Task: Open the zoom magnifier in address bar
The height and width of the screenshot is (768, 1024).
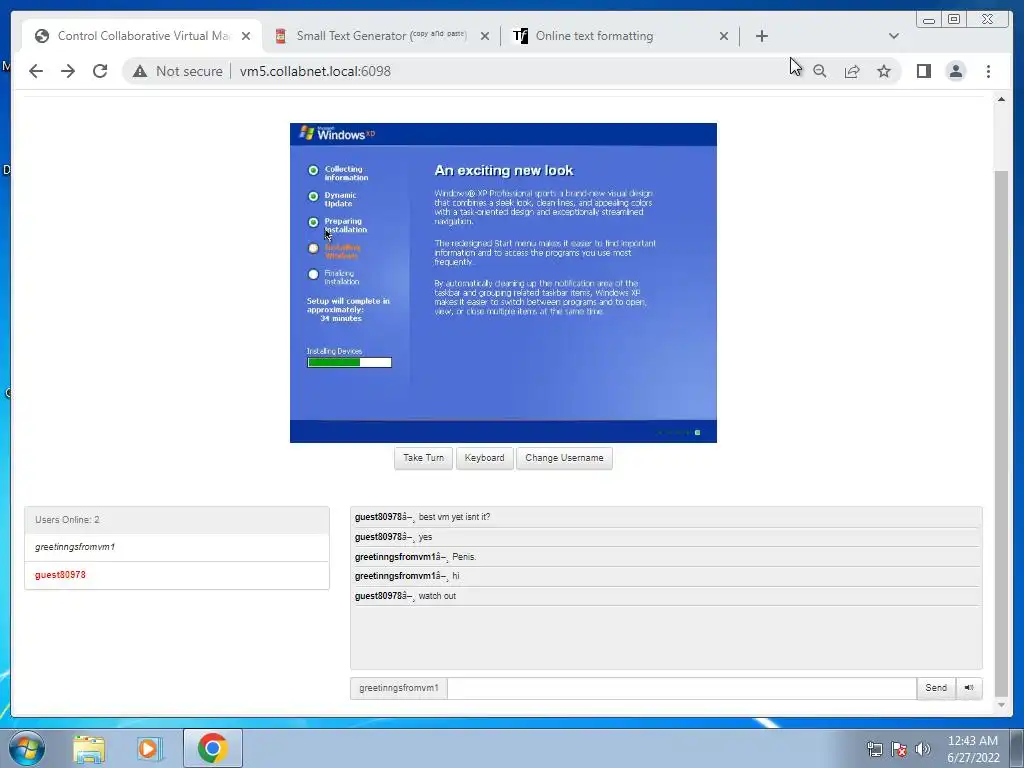Action: tap(820, 71)
